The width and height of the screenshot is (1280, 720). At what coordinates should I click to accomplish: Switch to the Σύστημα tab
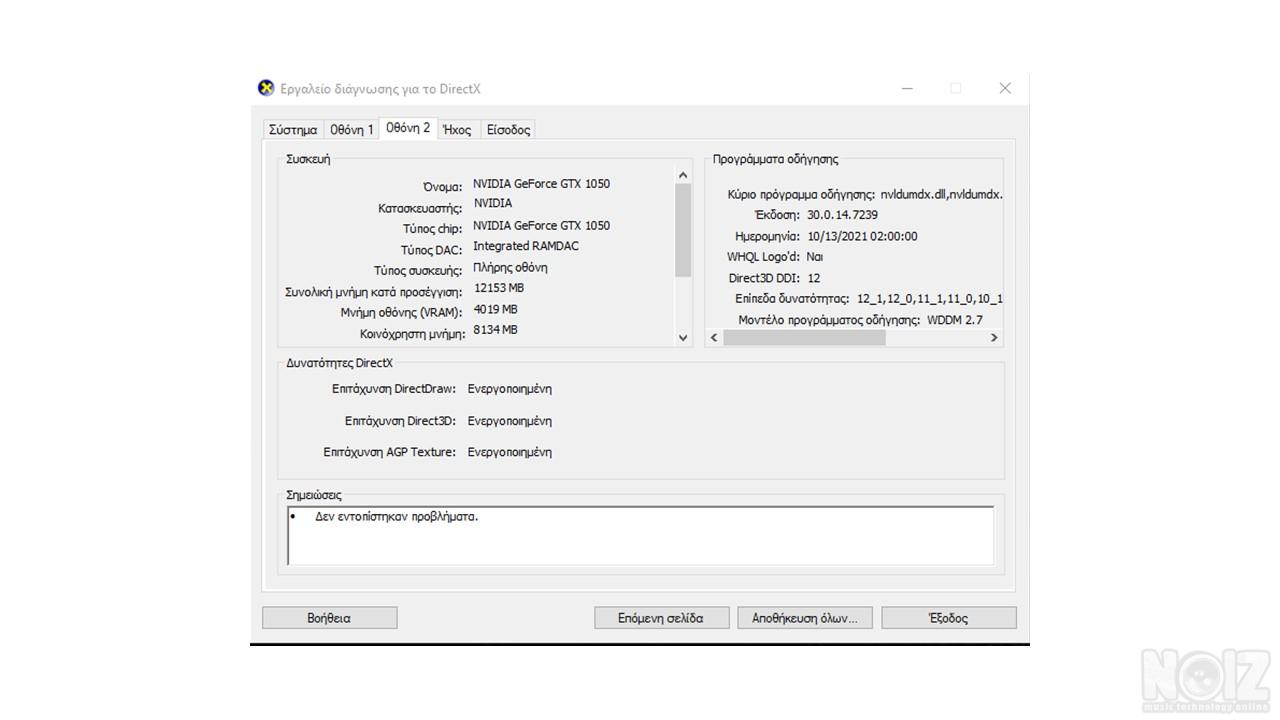[x=293, y=130]
